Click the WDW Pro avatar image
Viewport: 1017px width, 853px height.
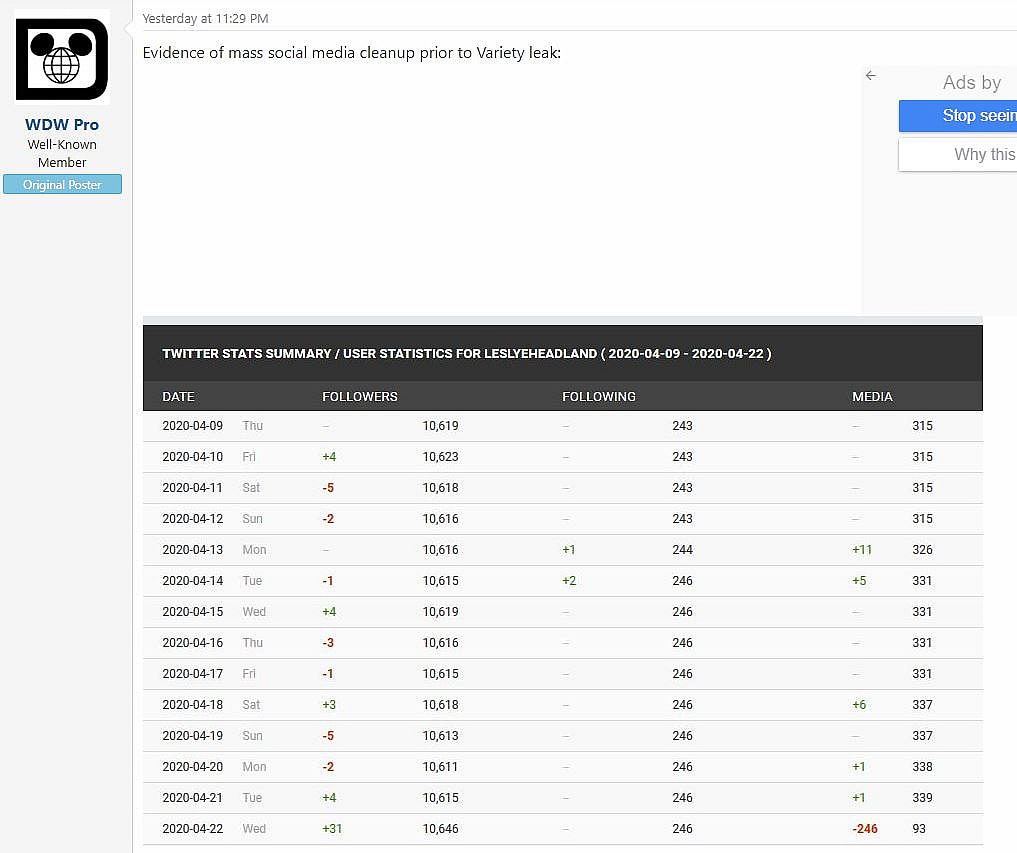pyautogui.click(x=62, y=59)
